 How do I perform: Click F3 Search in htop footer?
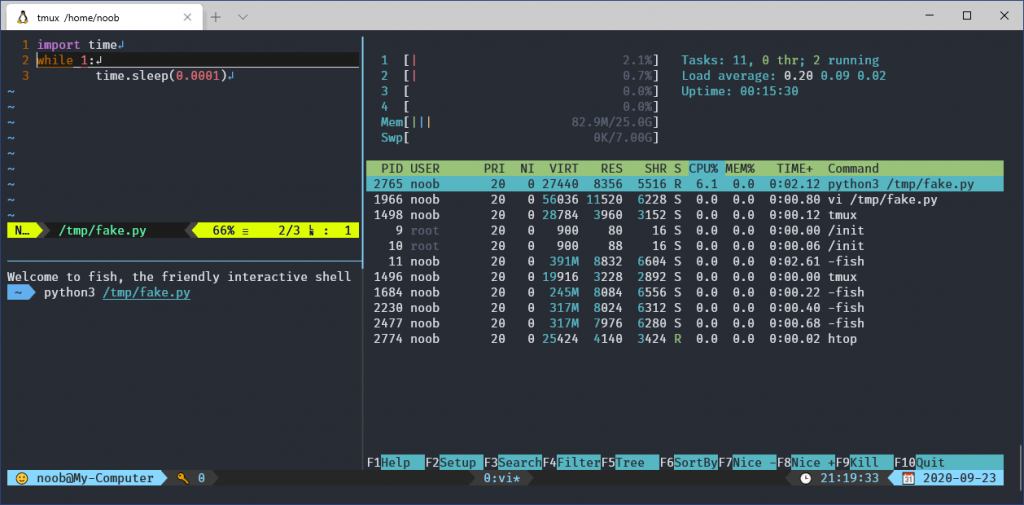pyautogui.click(x=513, y=463)
